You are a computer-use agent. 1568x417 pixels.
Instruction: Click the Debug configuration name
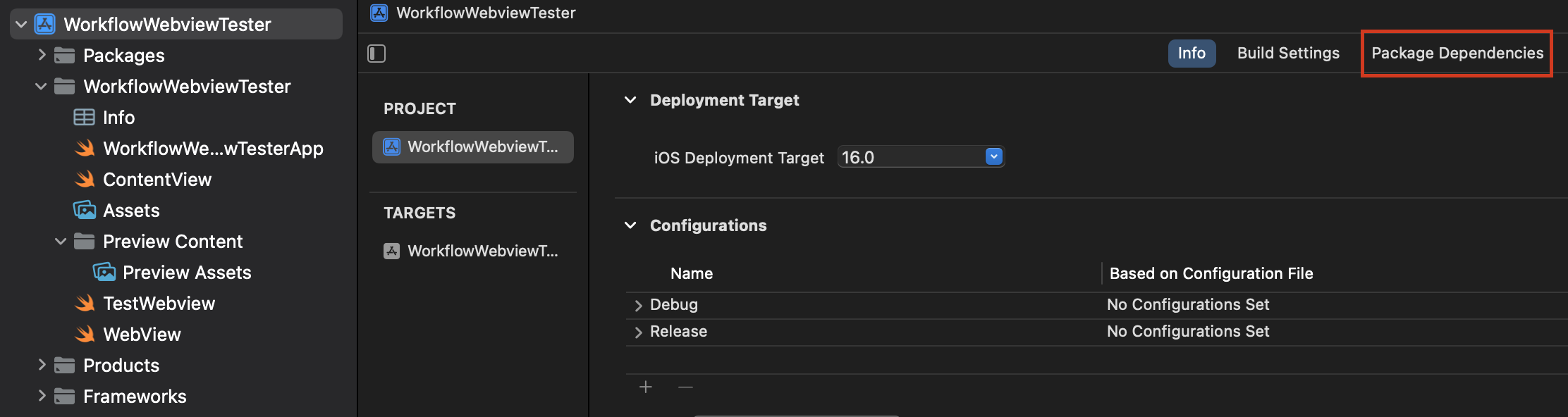tap(674, 304)
